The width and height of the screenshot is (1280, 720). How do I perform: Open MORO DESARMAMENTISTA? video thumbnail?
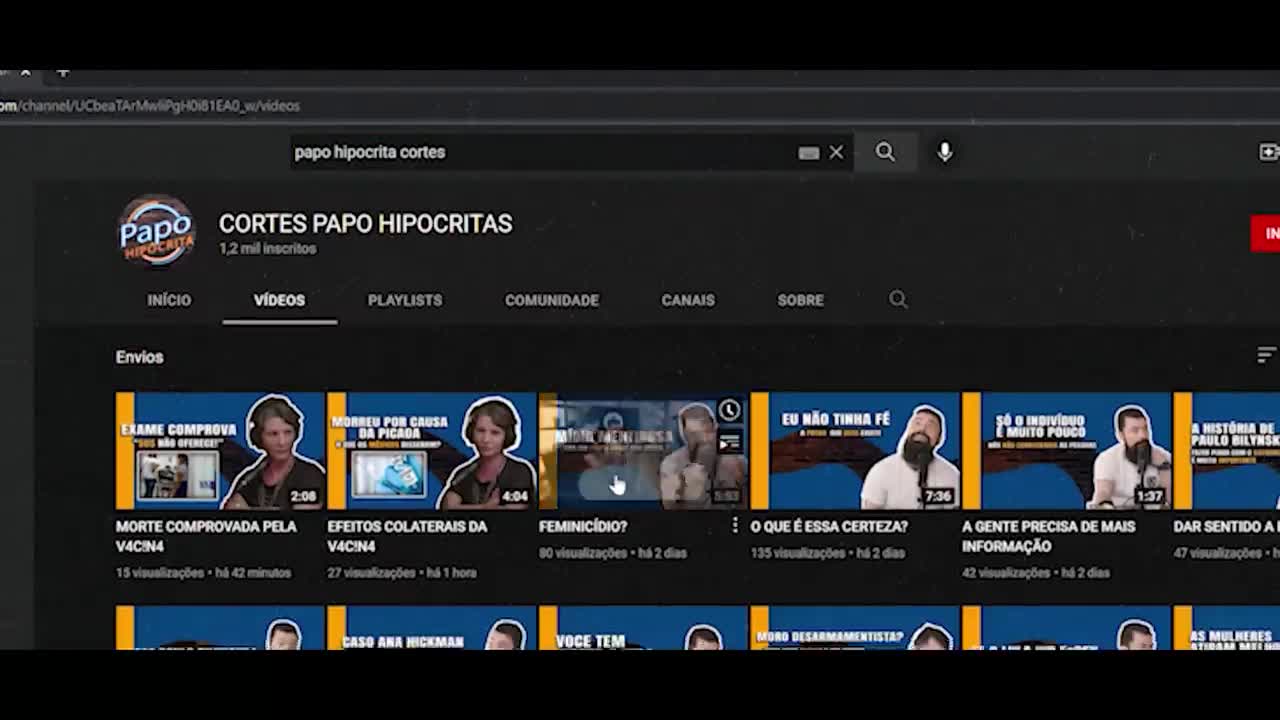[855, 628]
